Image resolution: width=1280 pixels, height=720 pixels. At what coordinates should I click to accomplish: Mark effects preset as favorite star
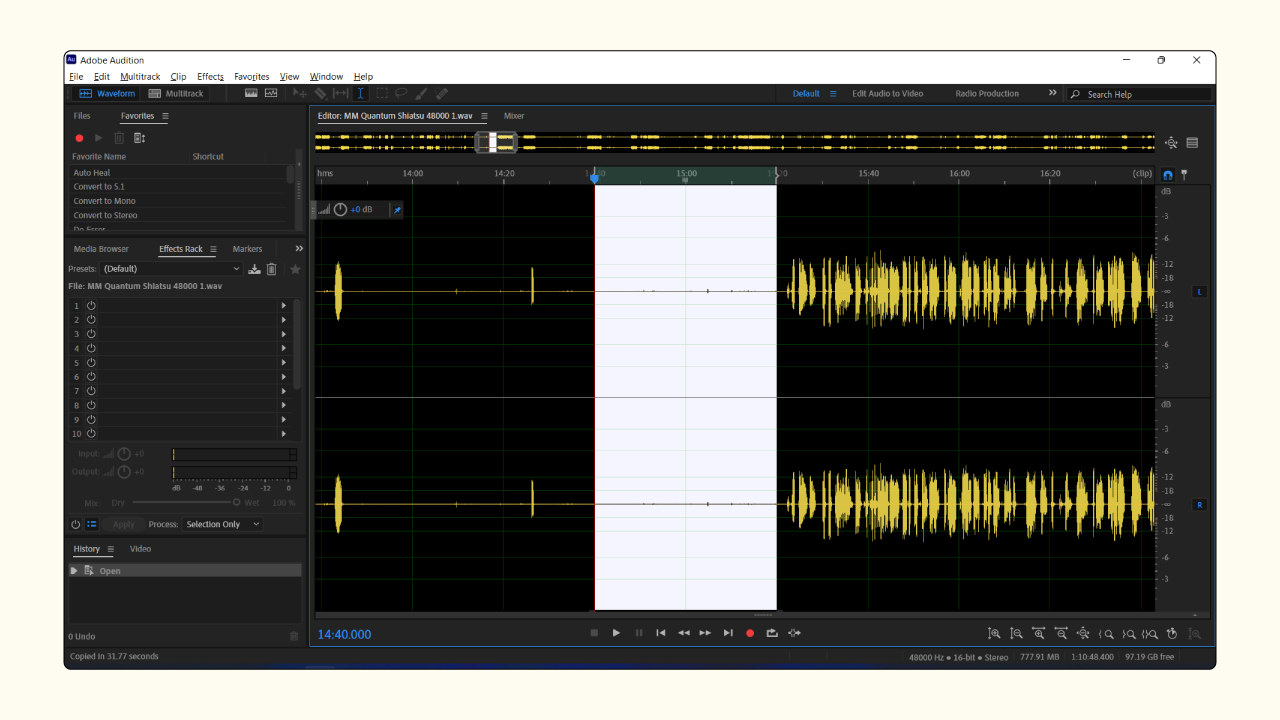click(295, 269)
